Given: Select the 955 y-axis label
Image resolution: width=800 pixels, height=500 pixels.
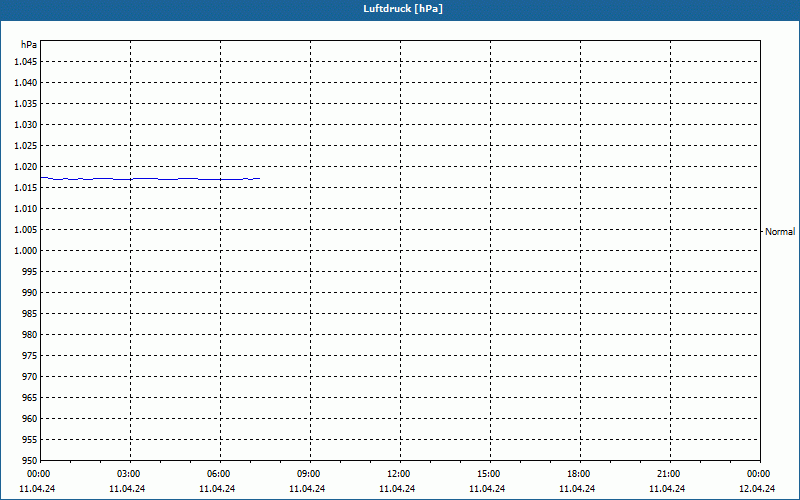Looking at the screenshot, I should click(x=30, y=439).
